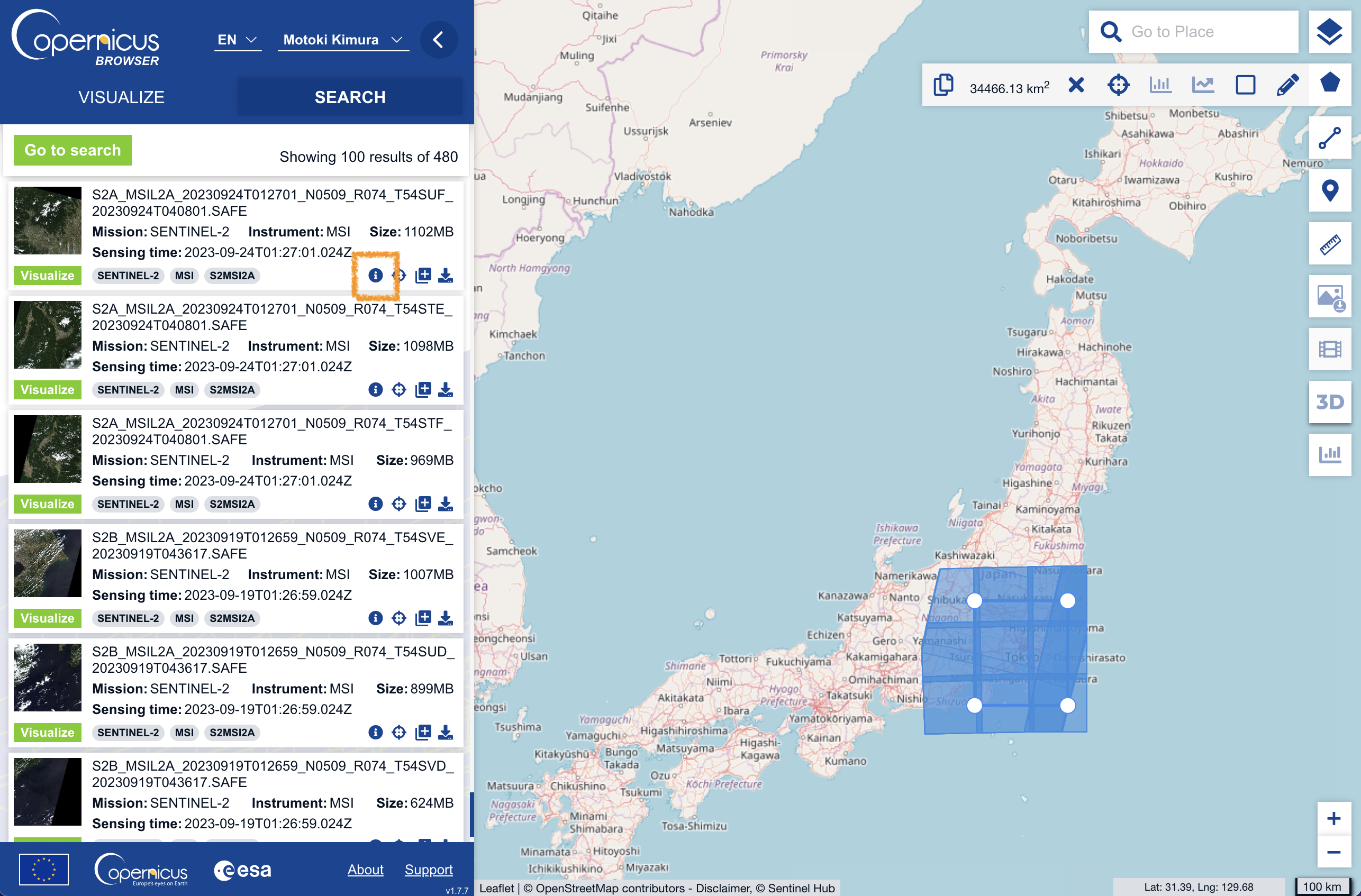Switch to the VISUALIZE tab
This screenshot has width=1361, height=896.
pos(121,97)
